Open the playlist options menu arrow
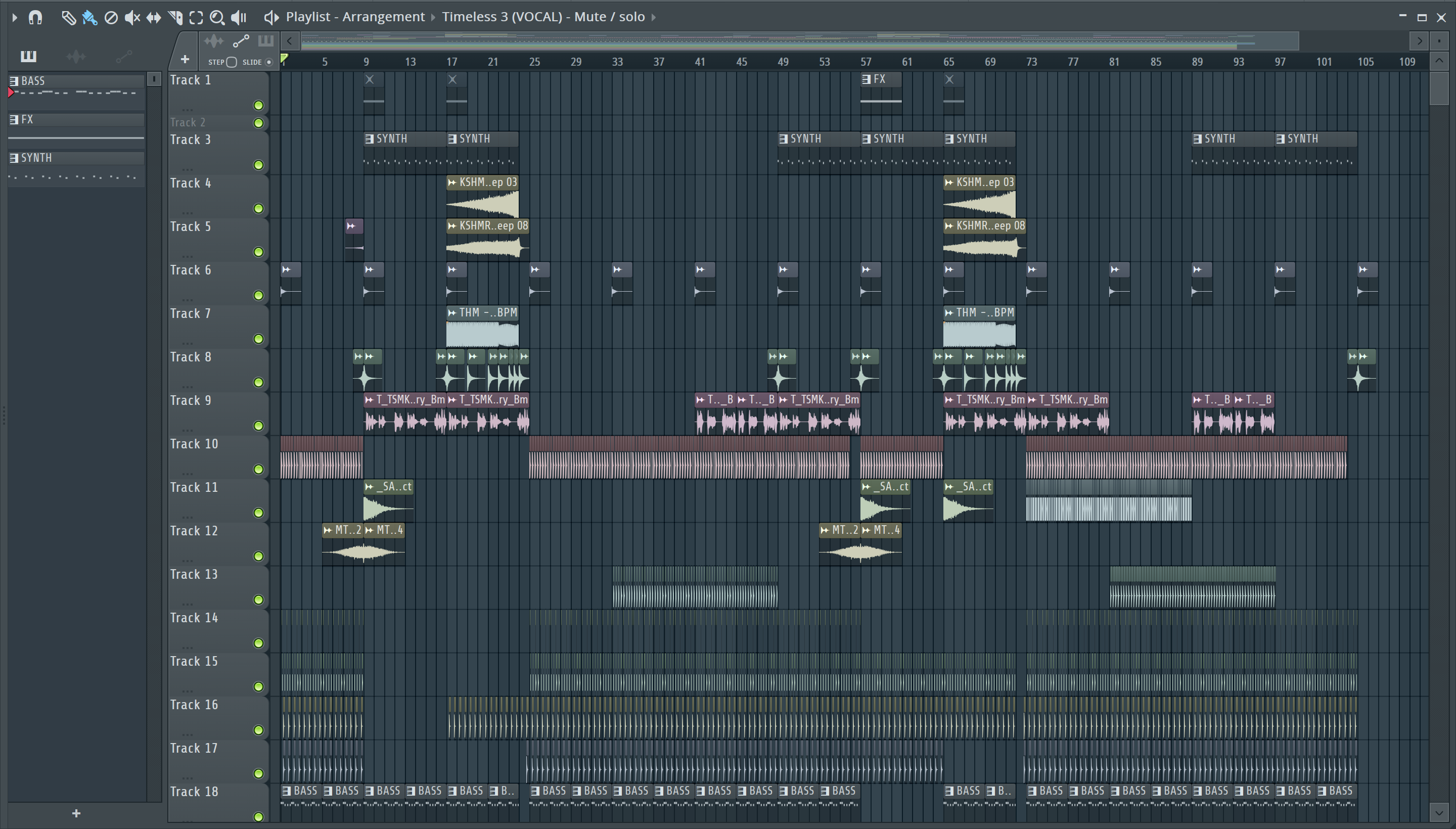The image size is (1456, 829). click(14, 18)
